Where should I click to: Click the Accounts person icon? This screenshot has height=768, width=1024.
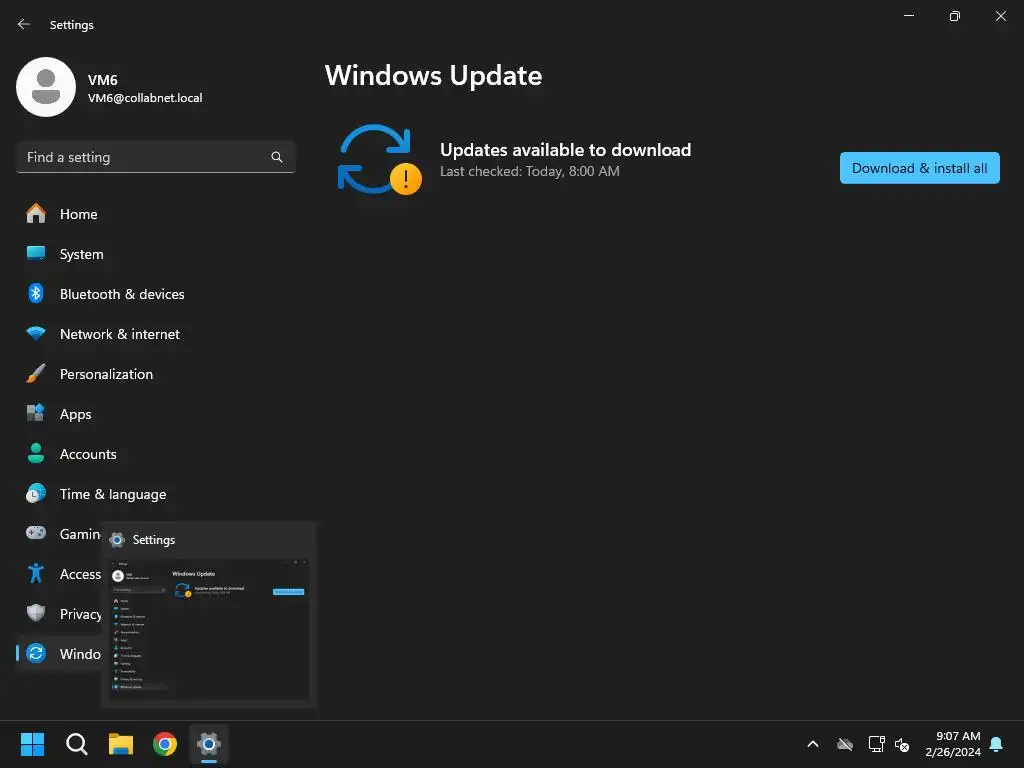pos(36,453)
